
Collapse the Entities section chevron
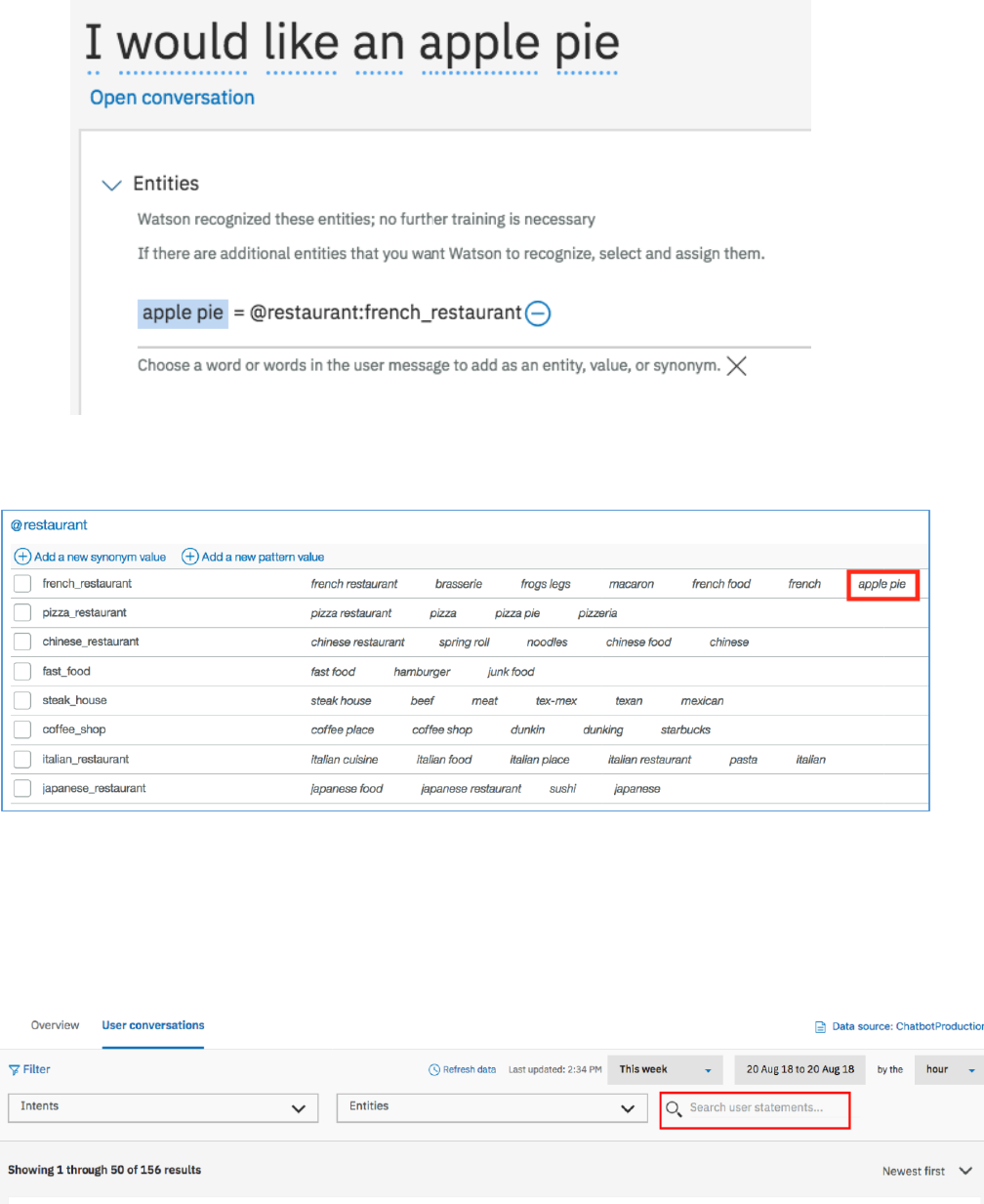112,185
